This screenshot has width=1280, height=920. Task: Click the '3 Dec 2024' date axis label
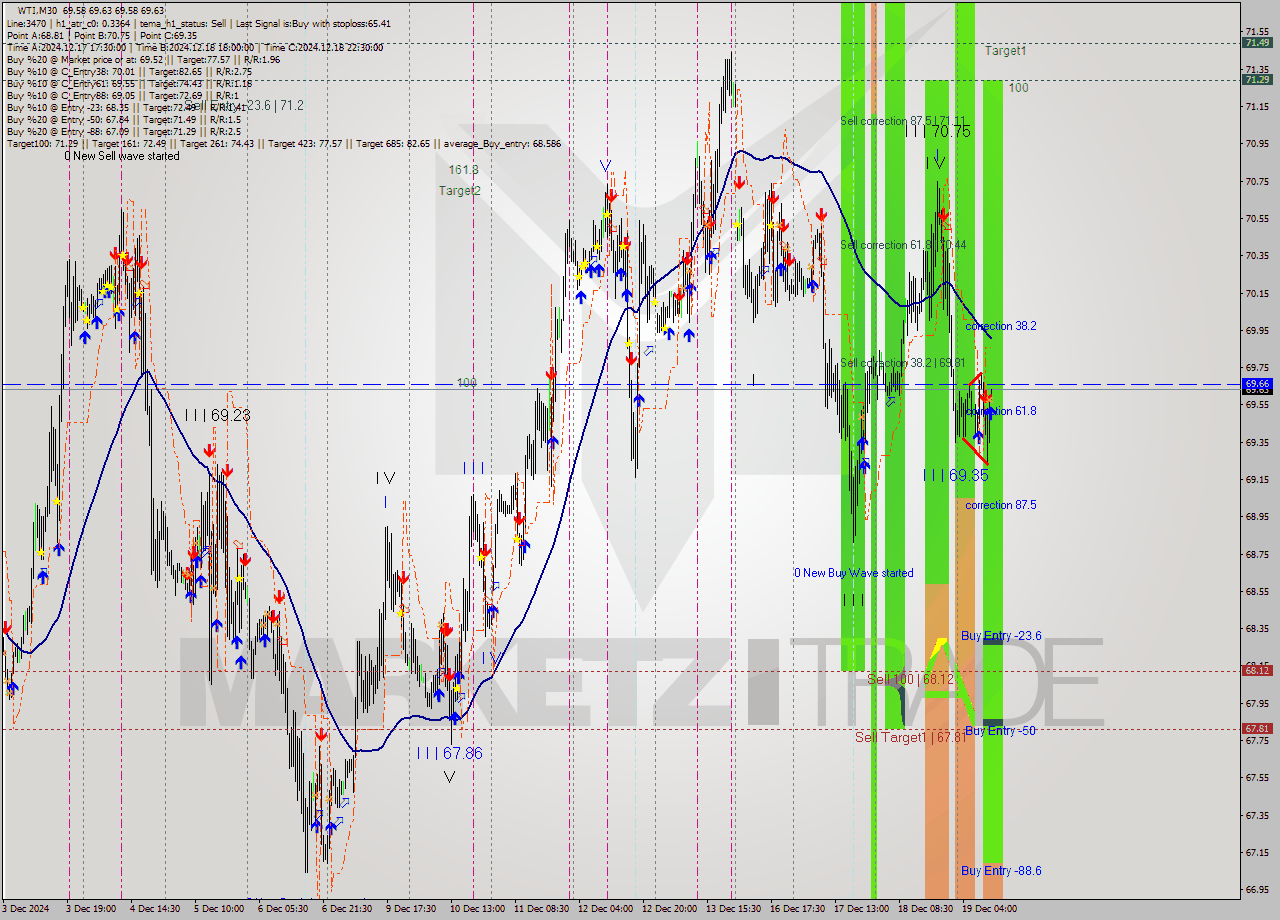click(x=25, y=909)
